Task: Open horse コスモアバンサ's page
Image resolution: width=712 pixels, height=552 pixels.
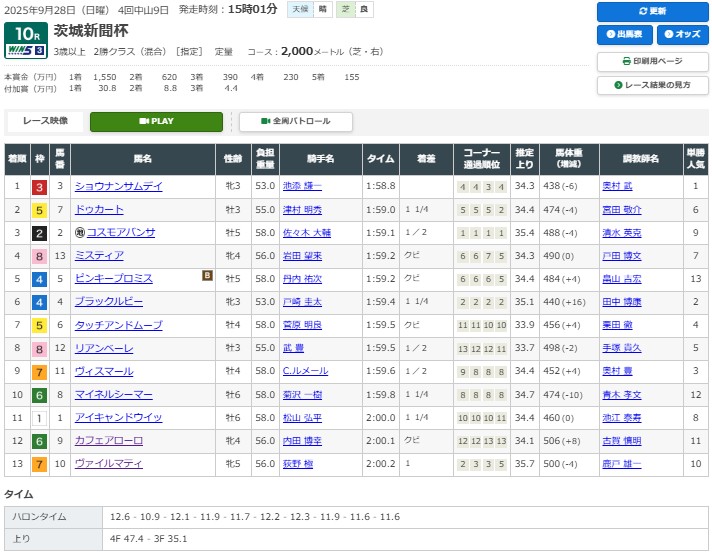Action: coord(121,233)
